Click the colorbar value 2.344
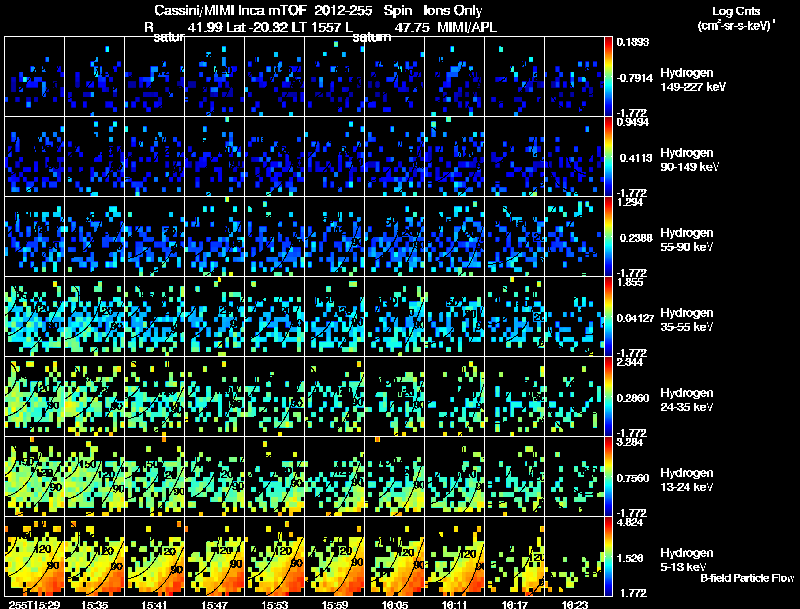 point(630,363)
